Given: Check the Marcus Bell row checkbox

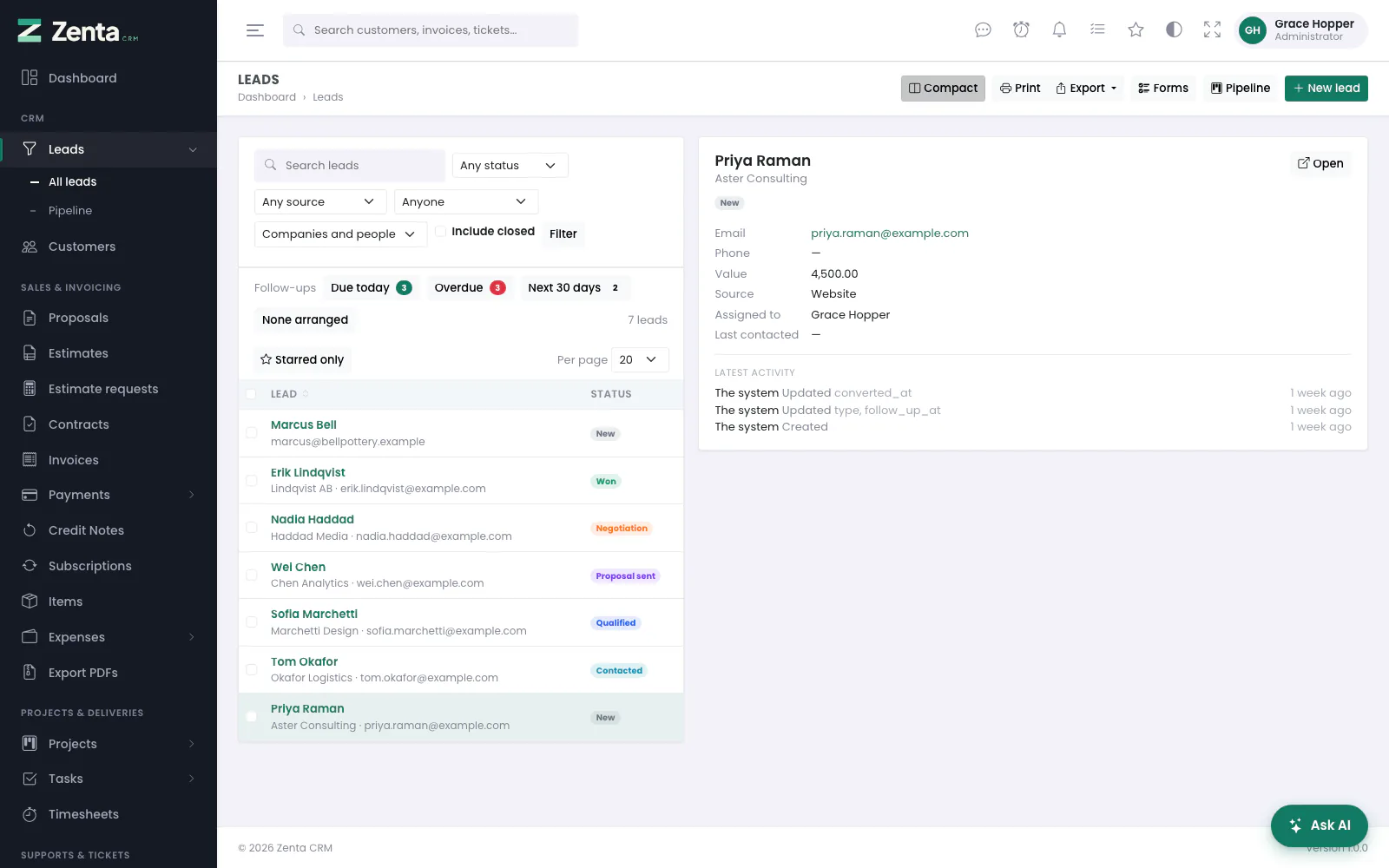Looking at the screenshot, I should [251, 433].
